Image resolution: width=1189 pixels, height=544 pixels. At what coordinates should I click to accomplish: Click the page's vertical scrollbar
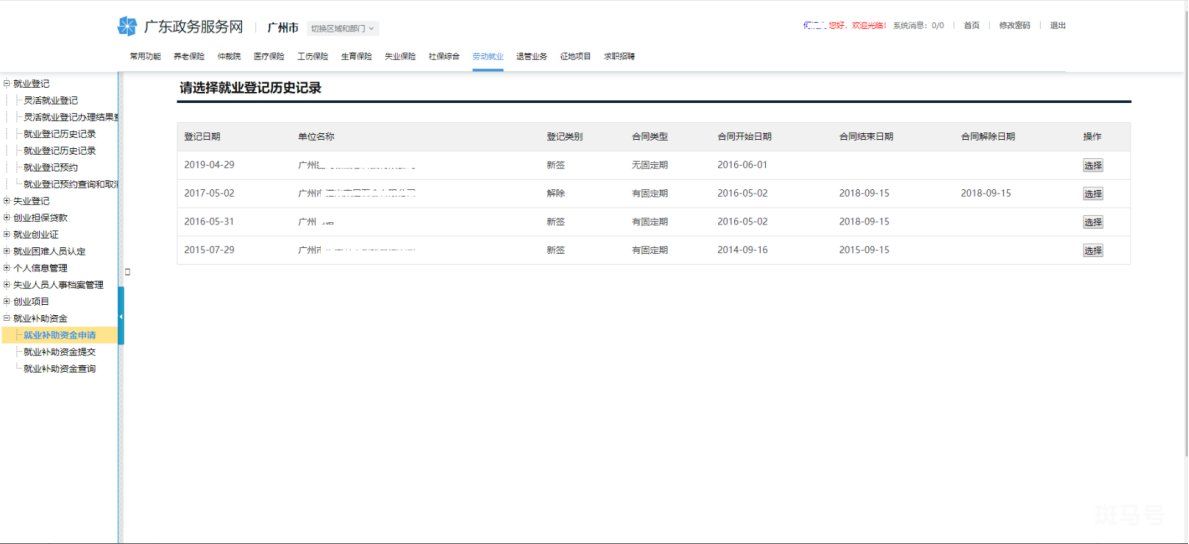pos(1185,228)
